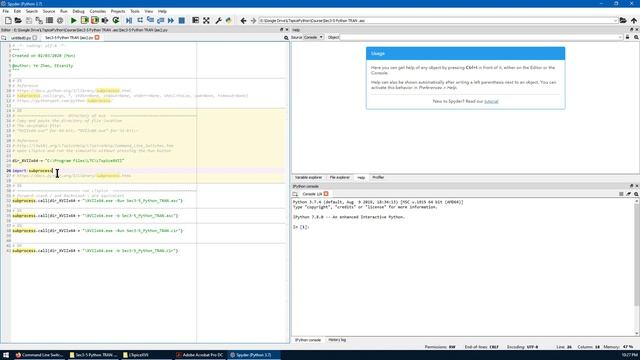Click the @ symbol finder icon
Image resolution: width=640 pixels, height=360 pixels.
click(x=60, y=20)
